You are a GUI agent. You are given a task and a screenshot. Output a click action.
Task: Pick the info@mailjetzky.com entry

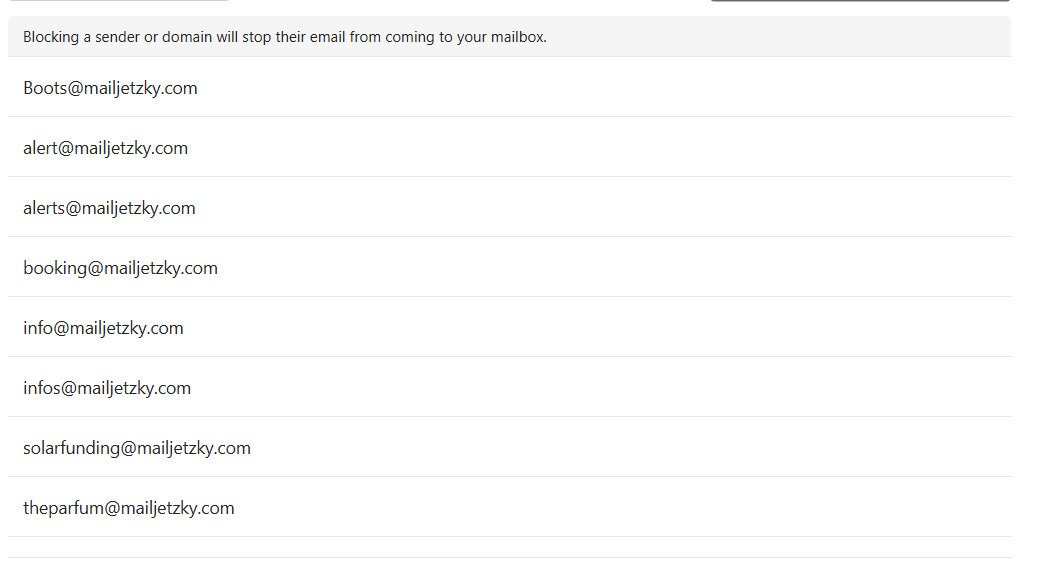[103, 328]
